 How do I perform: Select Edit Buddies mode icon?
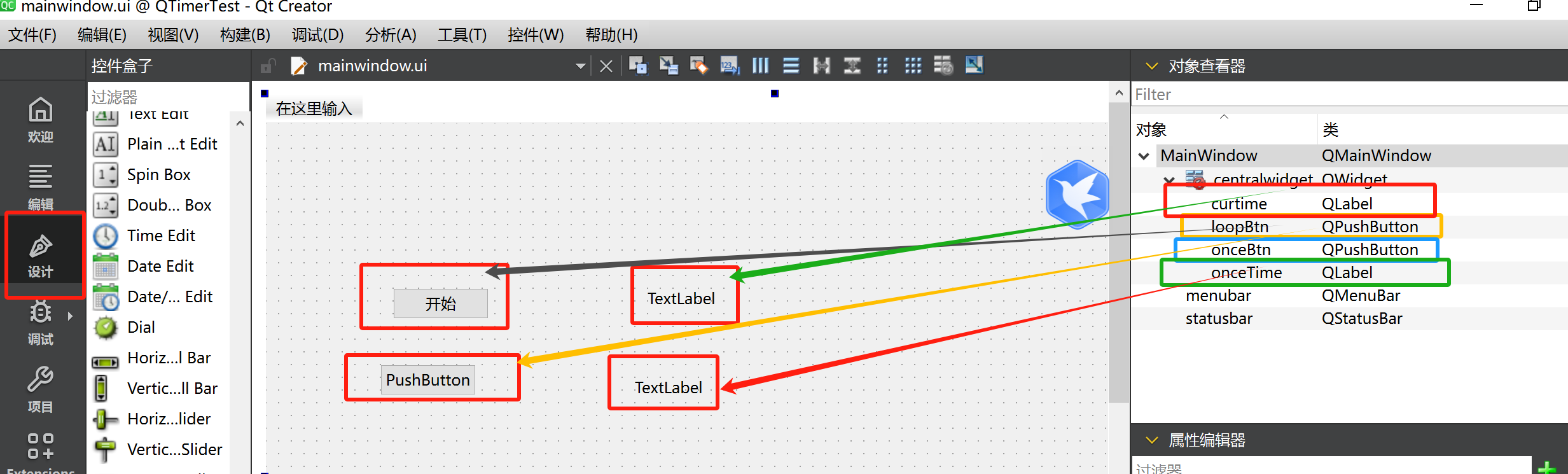(699, 66)
